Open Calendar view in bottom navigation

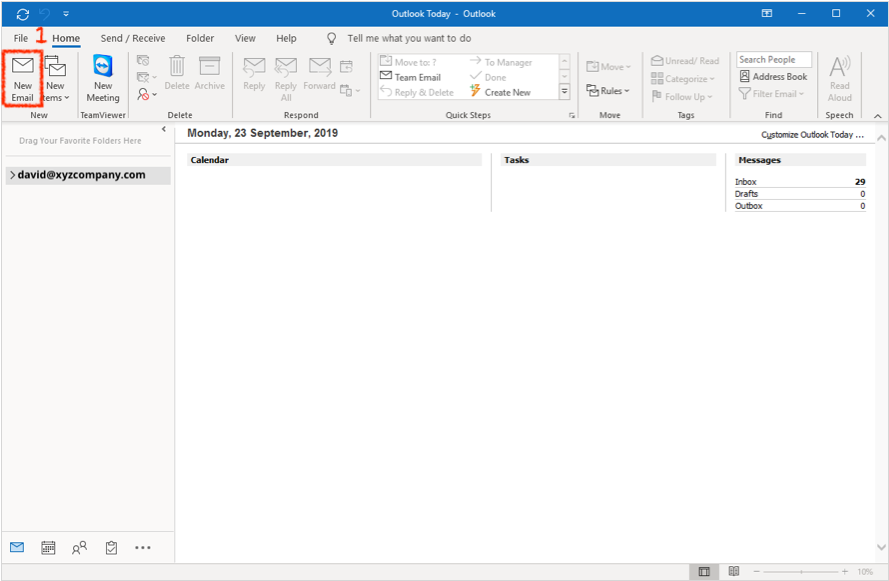(48, 547)
